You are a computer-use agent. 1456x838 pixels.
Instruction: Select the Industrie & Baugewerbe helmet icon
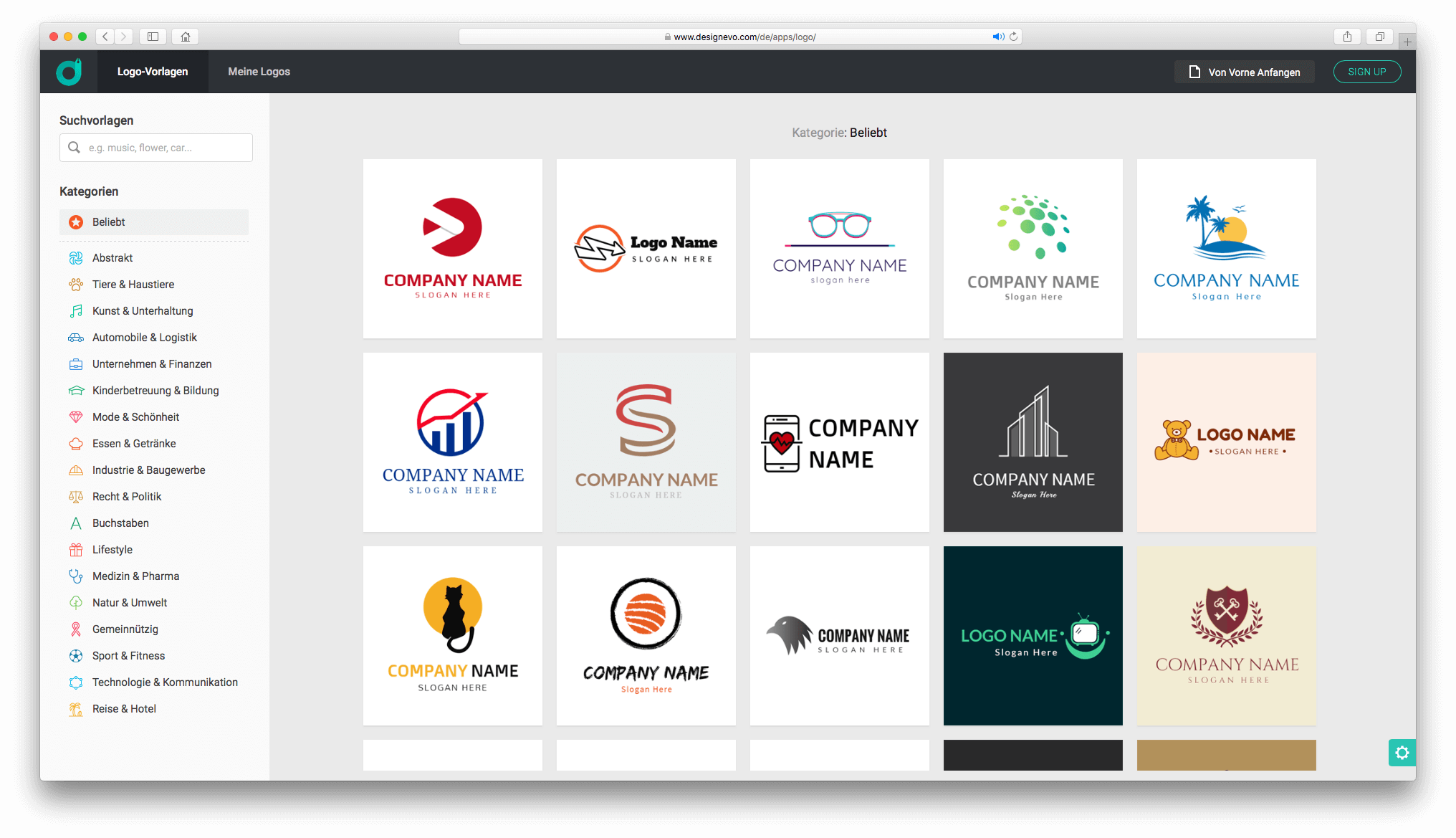click(75, 470)
